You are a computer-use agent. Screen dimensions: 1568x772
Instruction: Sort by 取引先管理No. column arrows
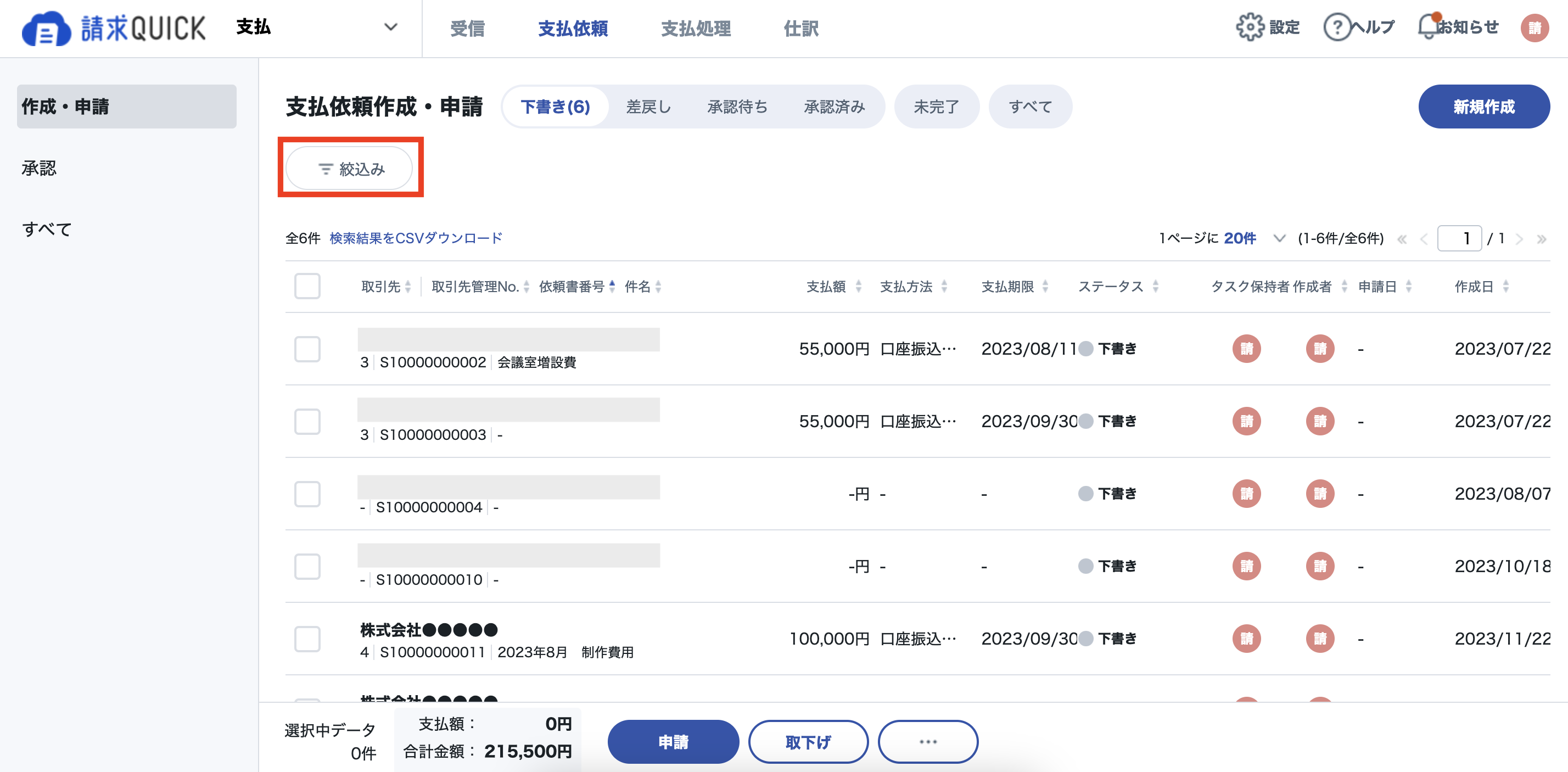point(526,287)
